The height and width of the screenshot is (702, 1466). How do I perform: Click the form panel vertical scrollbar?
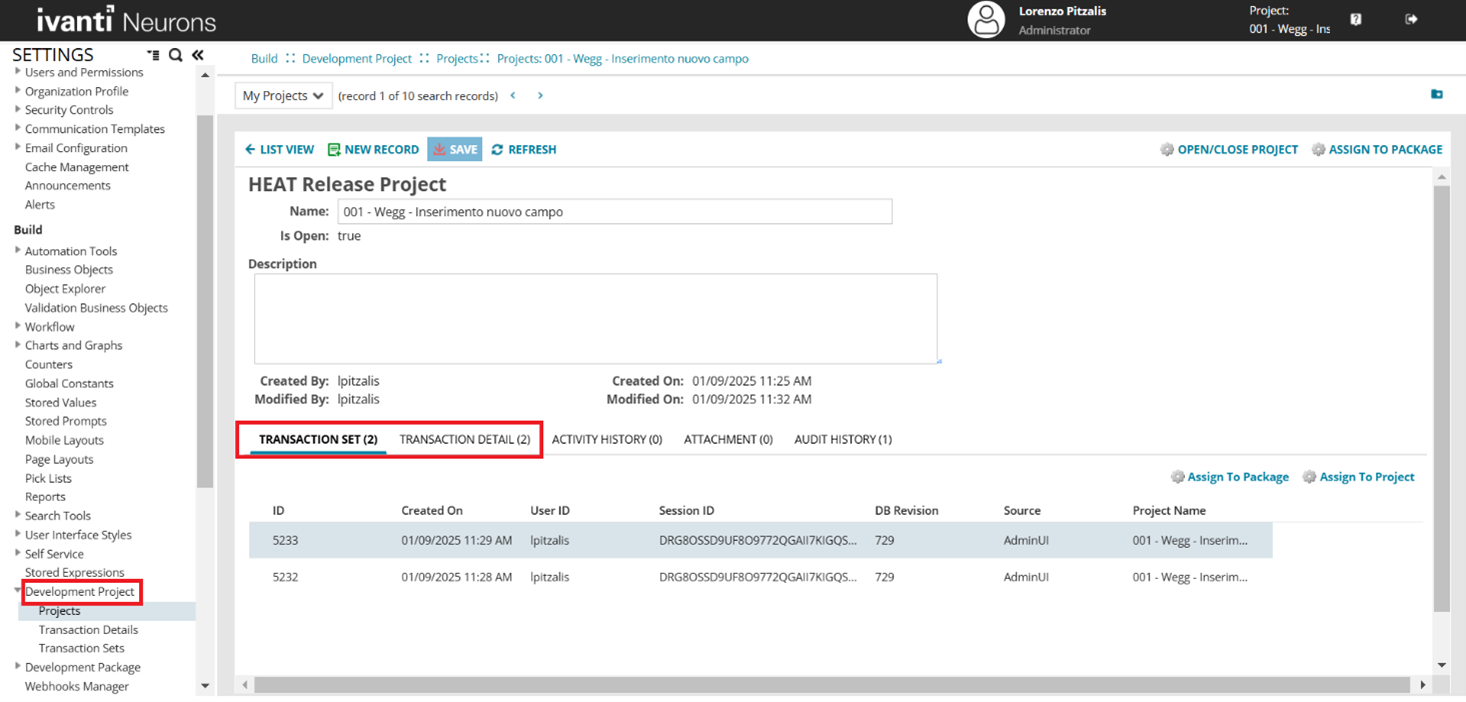click(x=1441, y=398)
